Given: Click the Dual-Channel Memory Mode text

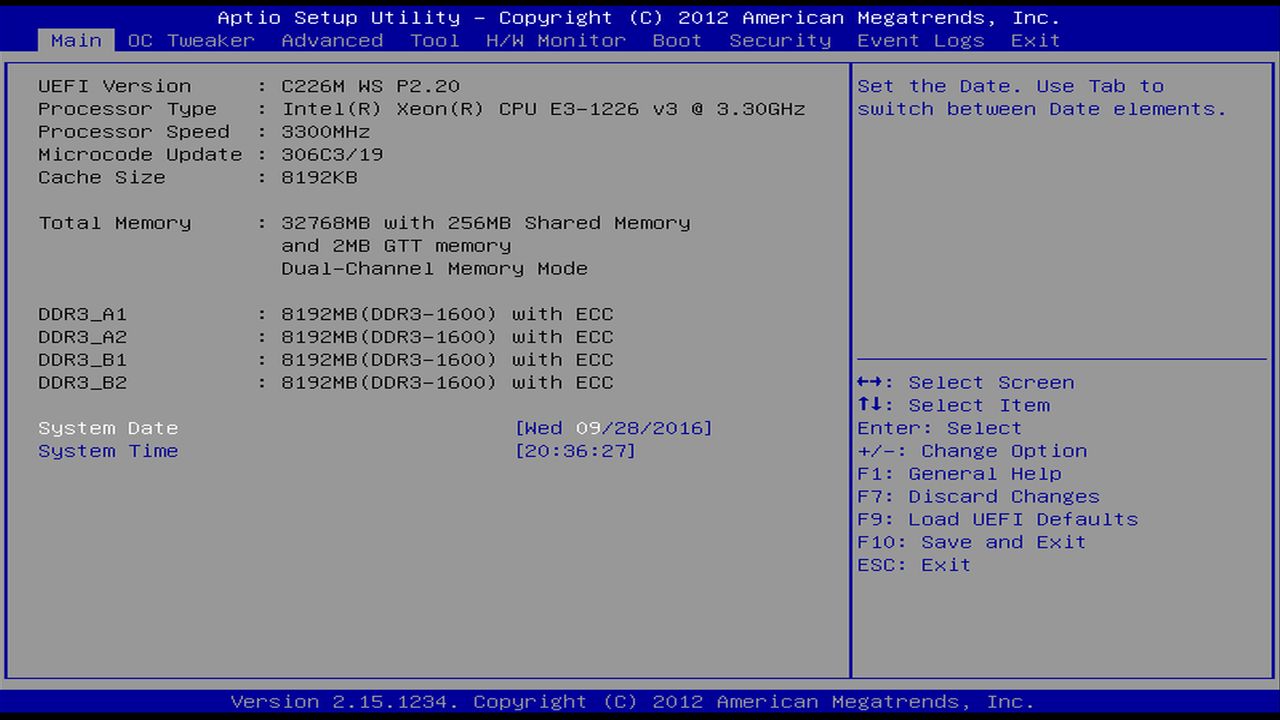Looking at the screenshot, I should click(434, 269).
